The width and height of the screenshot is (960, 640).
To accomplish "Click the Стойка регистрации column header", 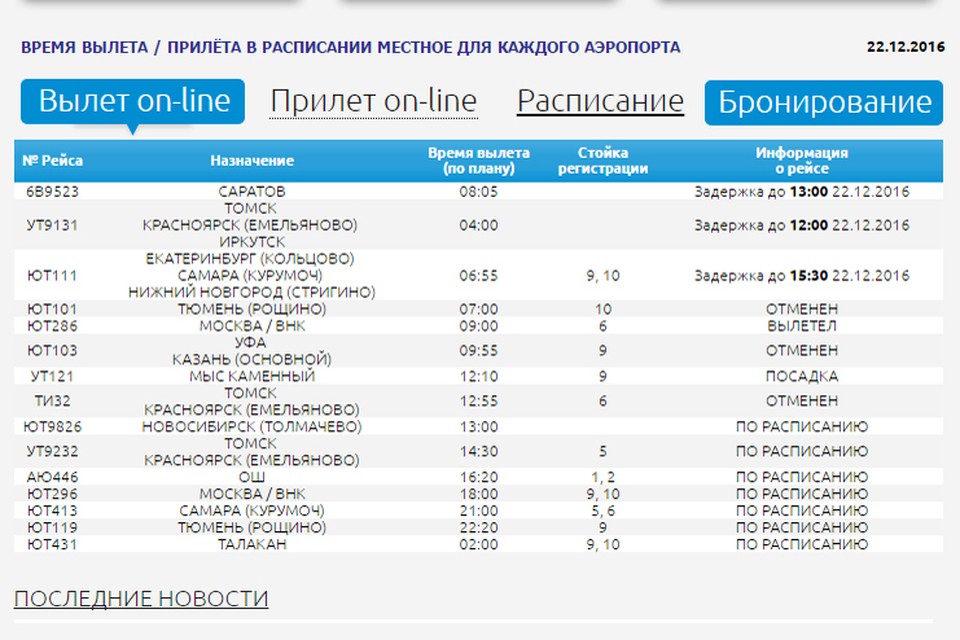I will 602,161.
